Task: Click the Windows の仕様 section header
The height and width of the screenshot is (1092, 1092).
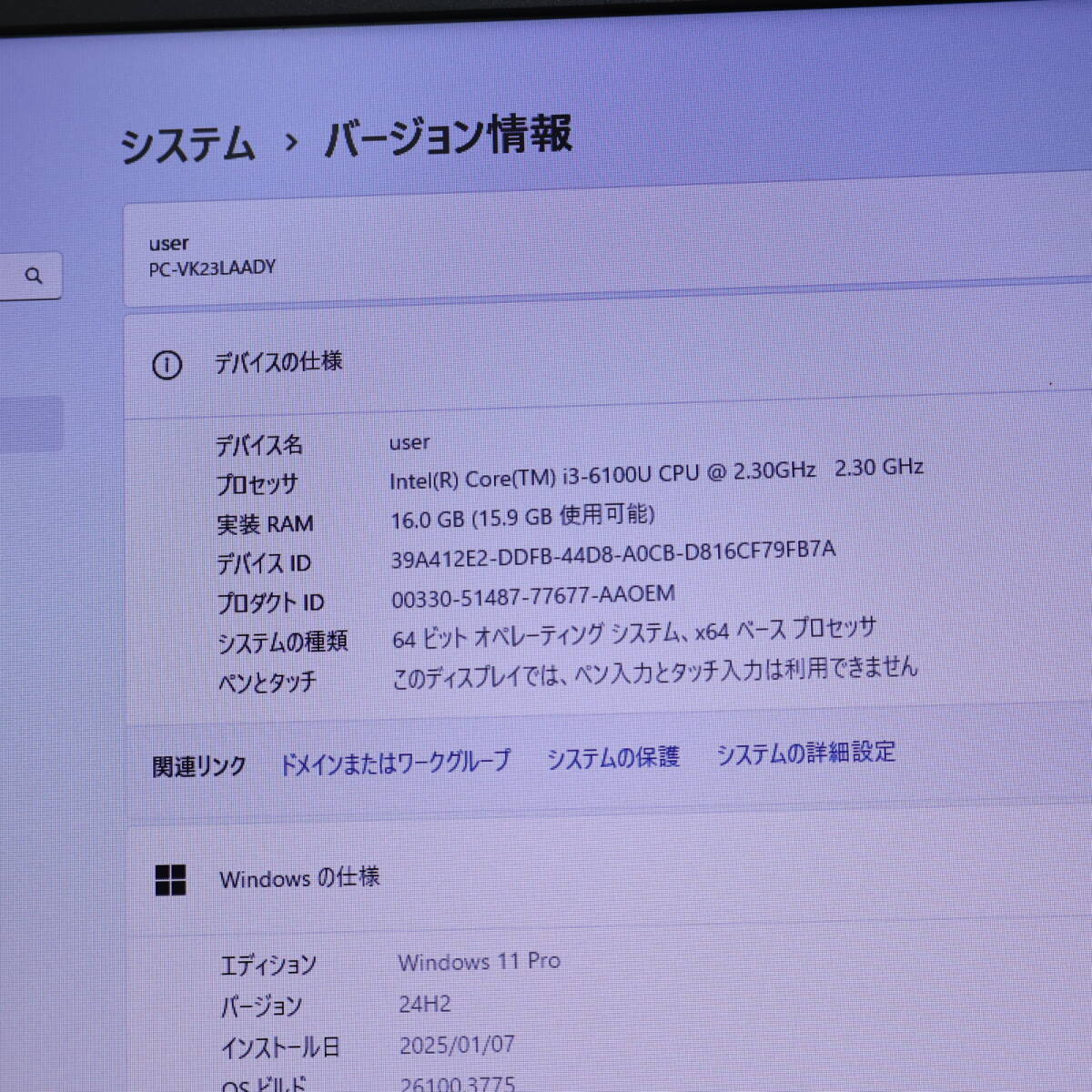Action: click(x=299, y=878)
